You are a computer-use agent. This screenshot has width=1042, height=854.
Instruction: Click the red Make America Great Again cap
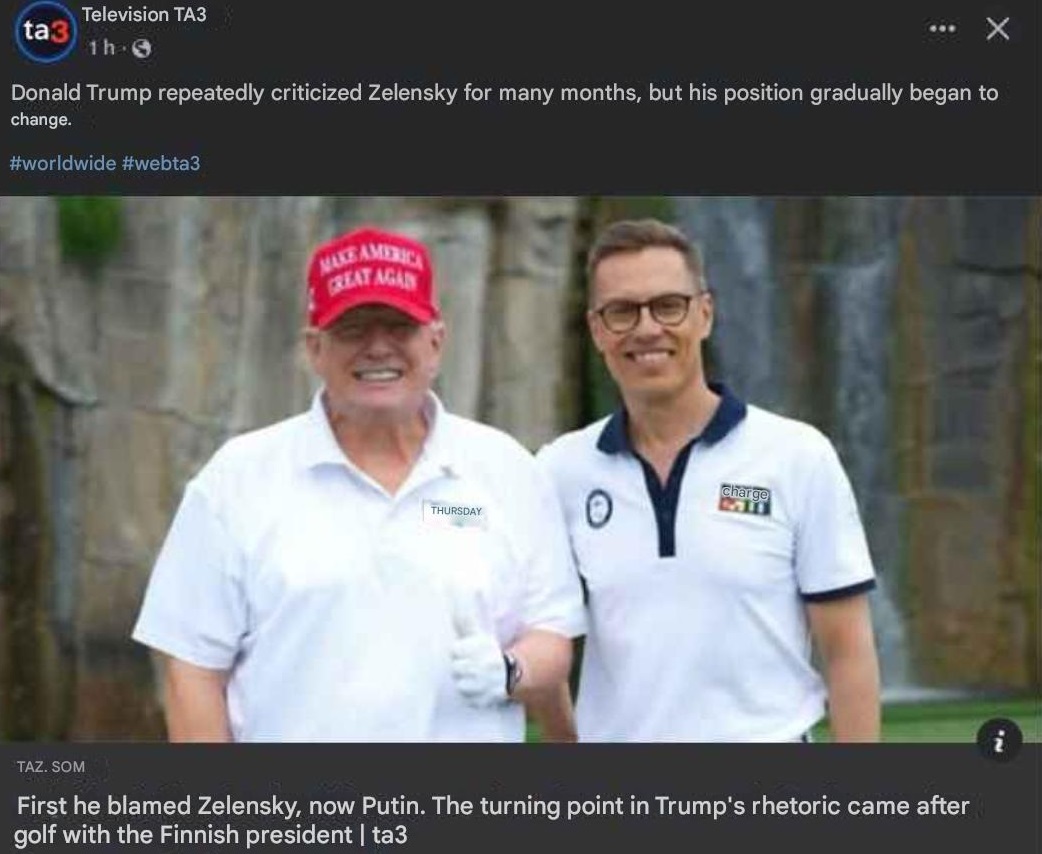pos(372,276)
